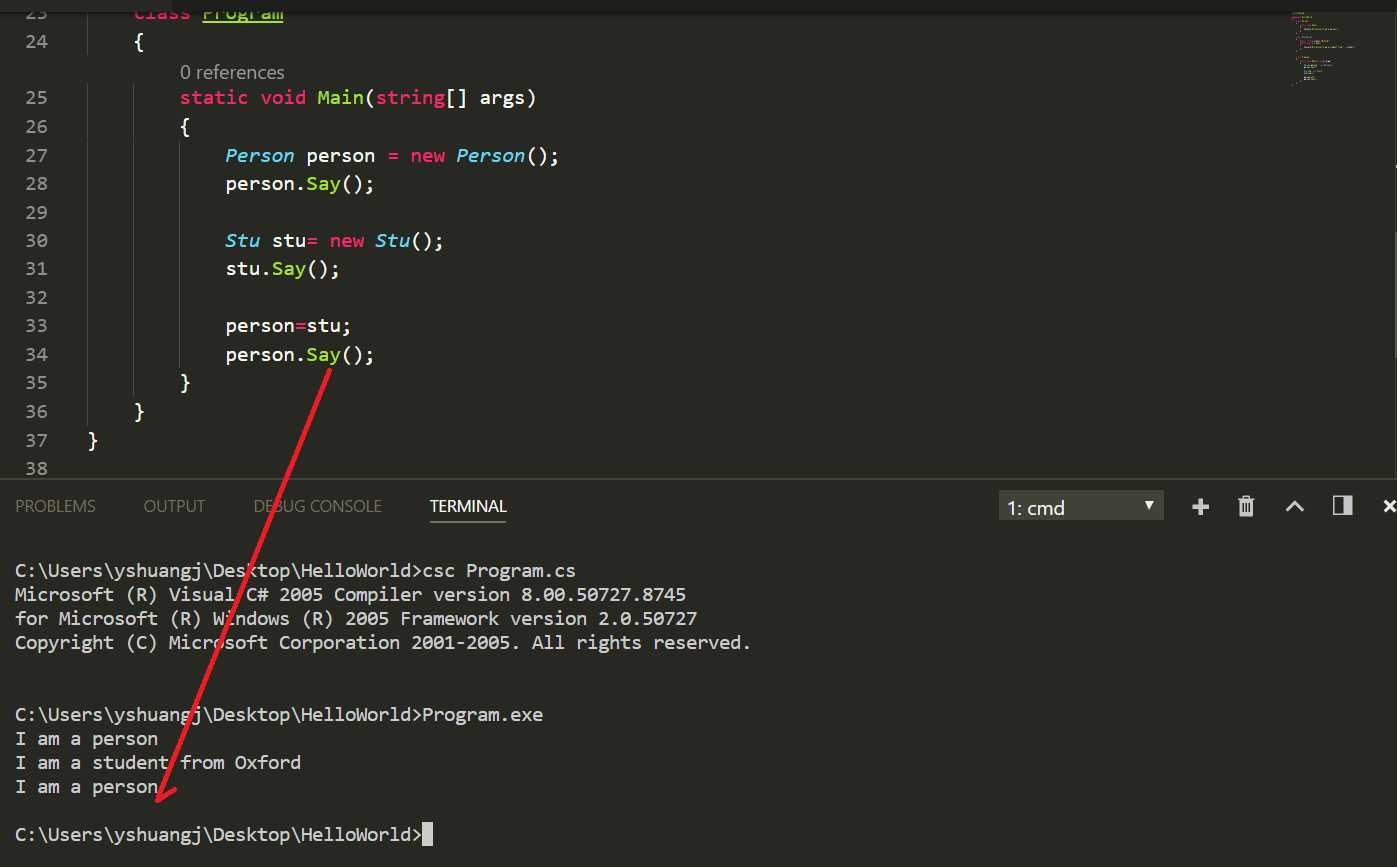Move terminal panel to the right side

[x=1343, y=506]
